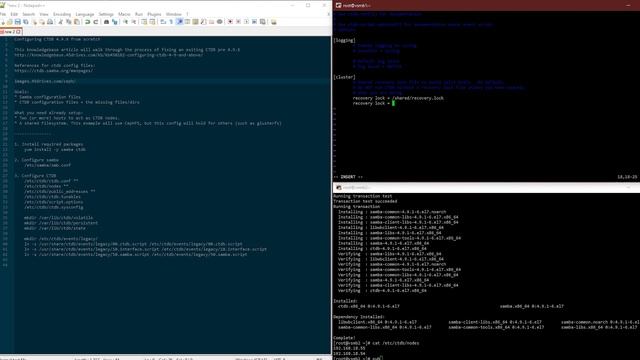Paste the clipboard using the Paste toolbar icon
This screenshot has height=360, width=640.
point(77,22)
